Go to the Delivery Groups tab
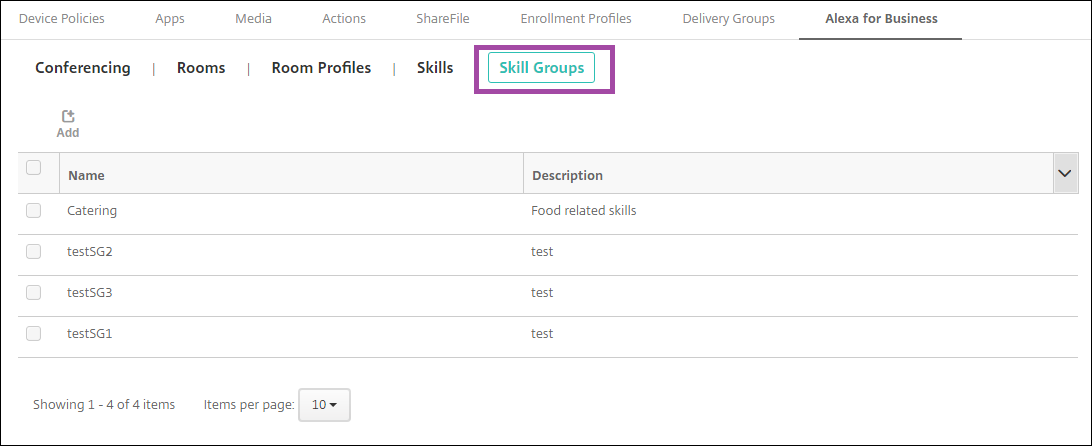This screenshot has height=446, width=1092. 728,19
